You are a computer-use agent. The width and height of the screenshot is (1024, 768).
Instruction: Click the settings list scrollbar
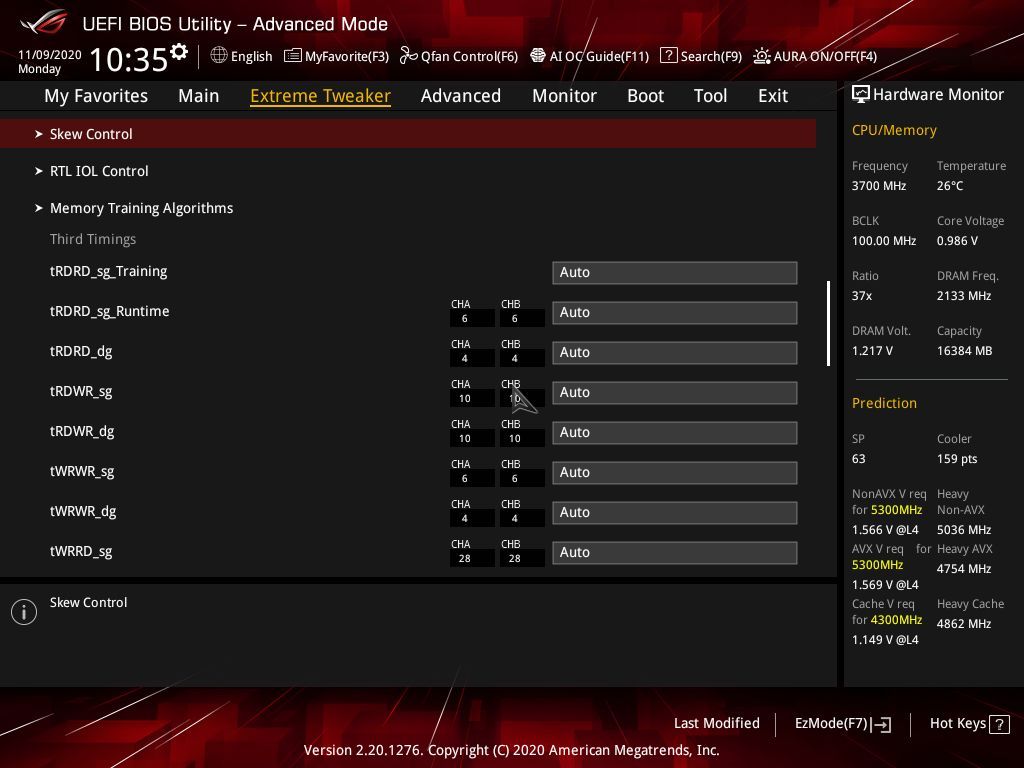pos(828,323)
